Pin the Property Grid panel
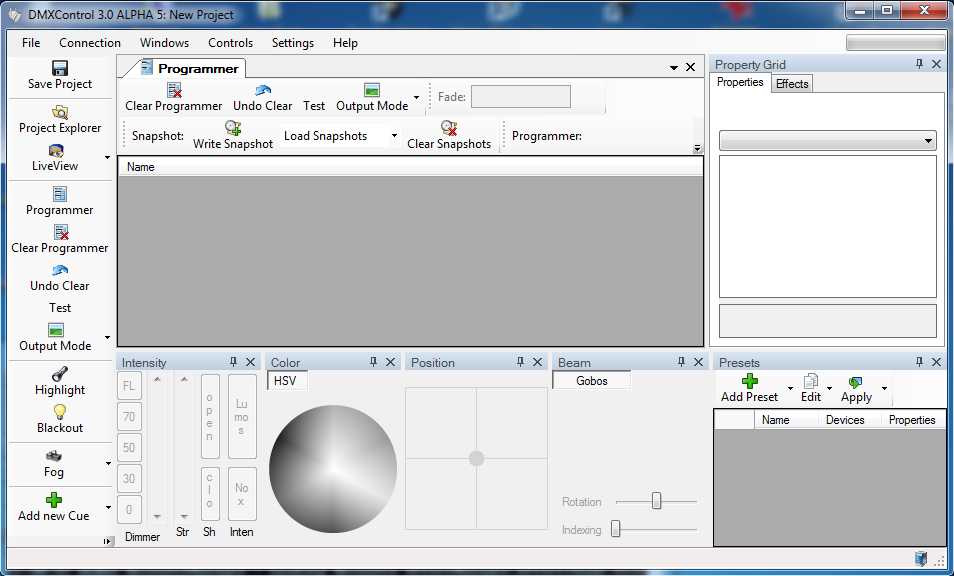Screen dimensions: 954x576 pos(919,64)
